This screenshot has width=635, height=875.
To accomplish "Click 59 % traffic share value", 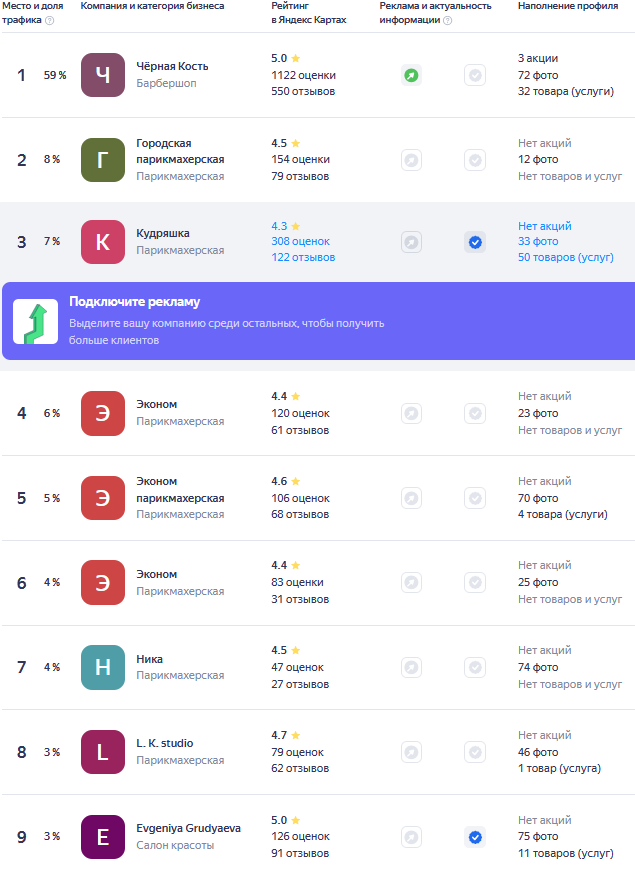I will coord(55,75).
